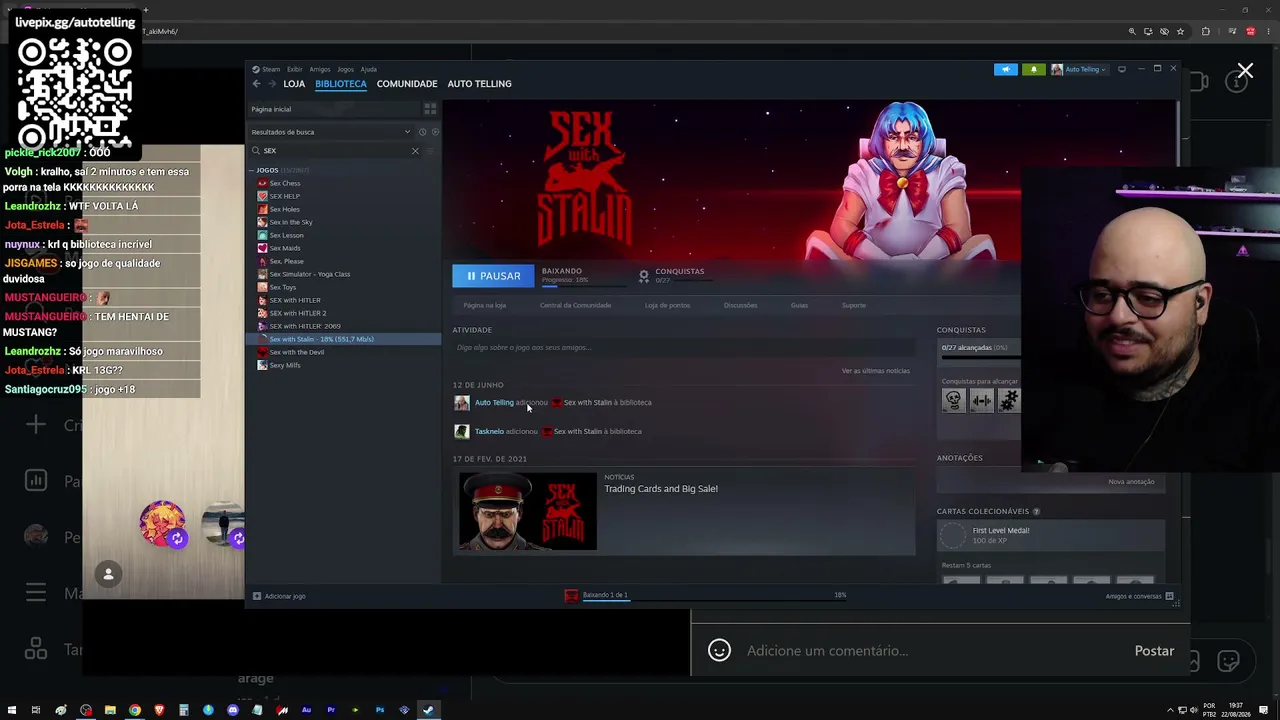Open the Jogos menu

pyautogui.click(x=345, y=69)
